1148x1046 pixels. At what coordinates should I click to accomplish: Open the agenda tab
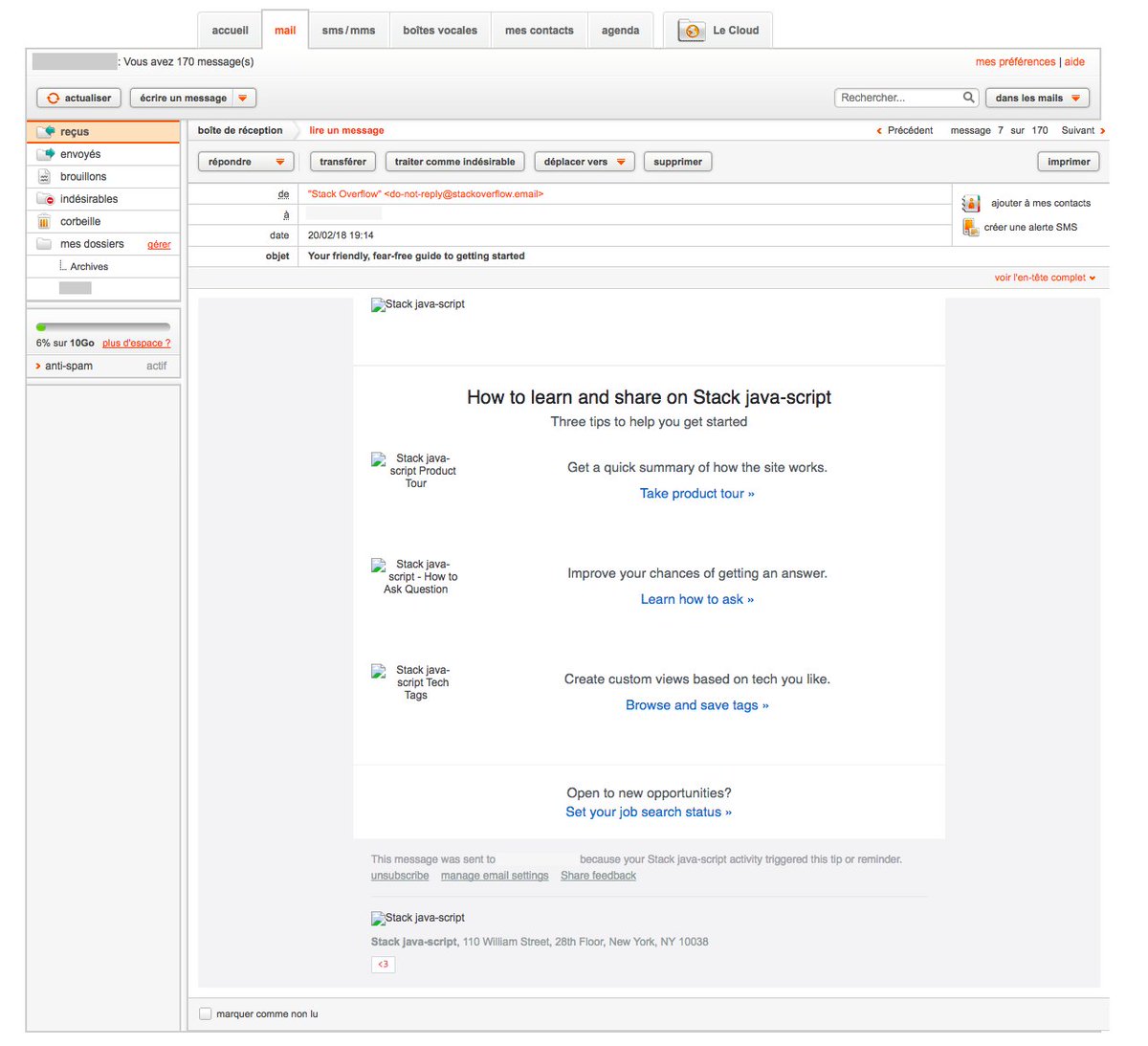pos(620,31)
